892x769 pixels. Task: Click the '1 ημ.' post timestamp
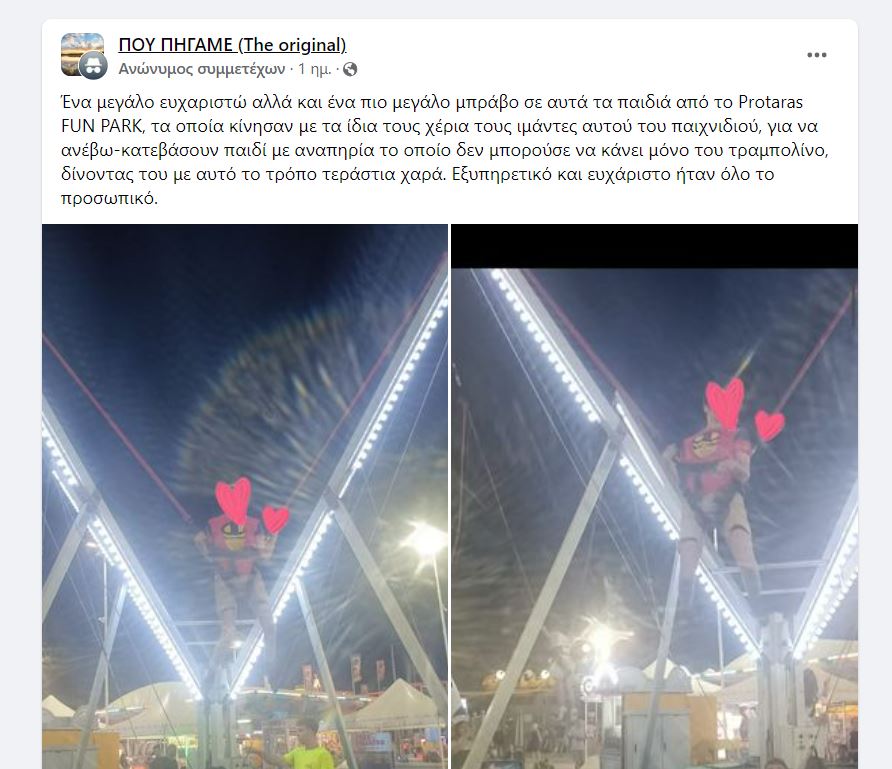click(315, 69)
